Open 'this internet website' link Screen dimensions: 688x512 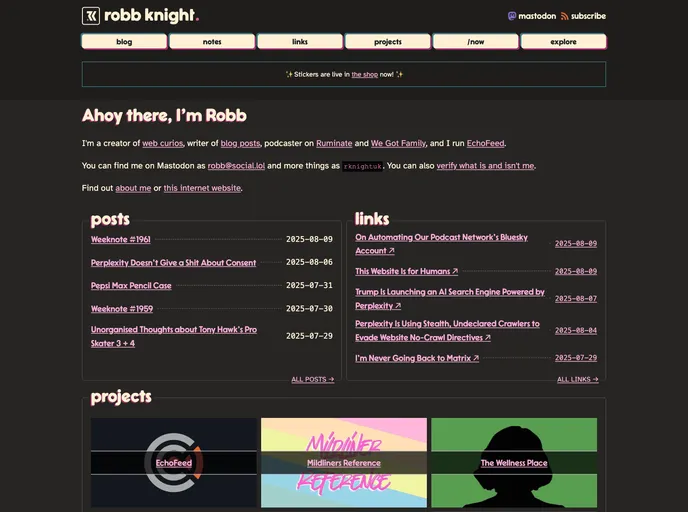click(202, 188)
